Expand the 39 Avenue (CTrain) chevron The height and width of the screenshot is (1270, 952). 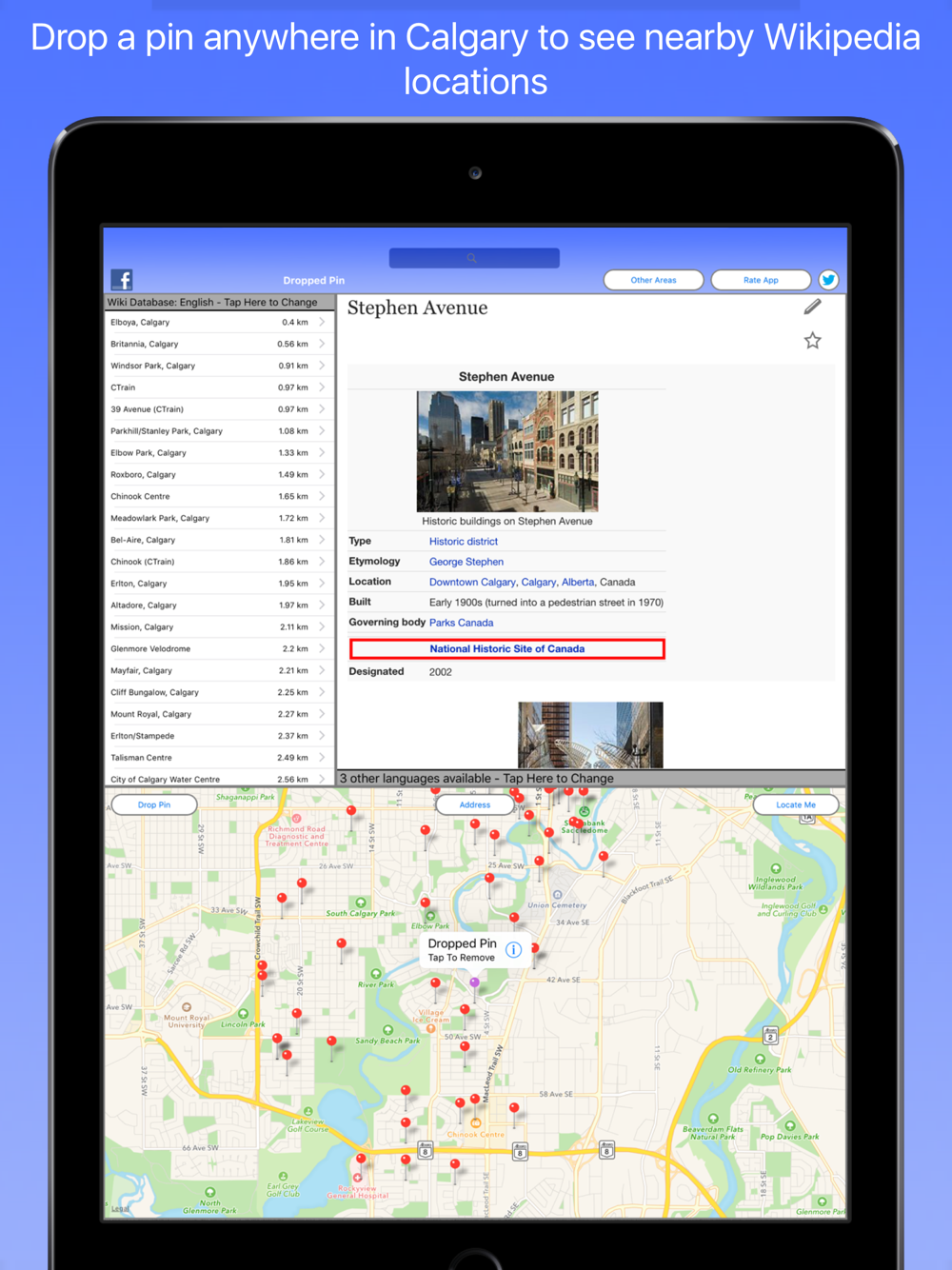click(x=322, y=409)
